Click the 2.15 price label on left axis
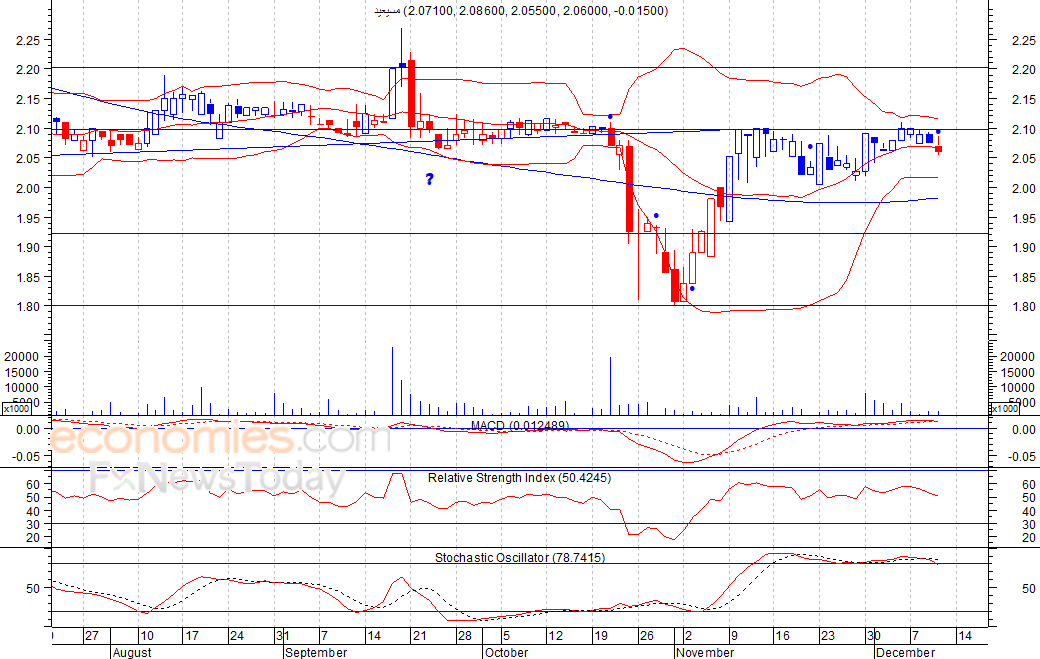The width and height of the screenshot is (1040, 659). tap(29, 99)
